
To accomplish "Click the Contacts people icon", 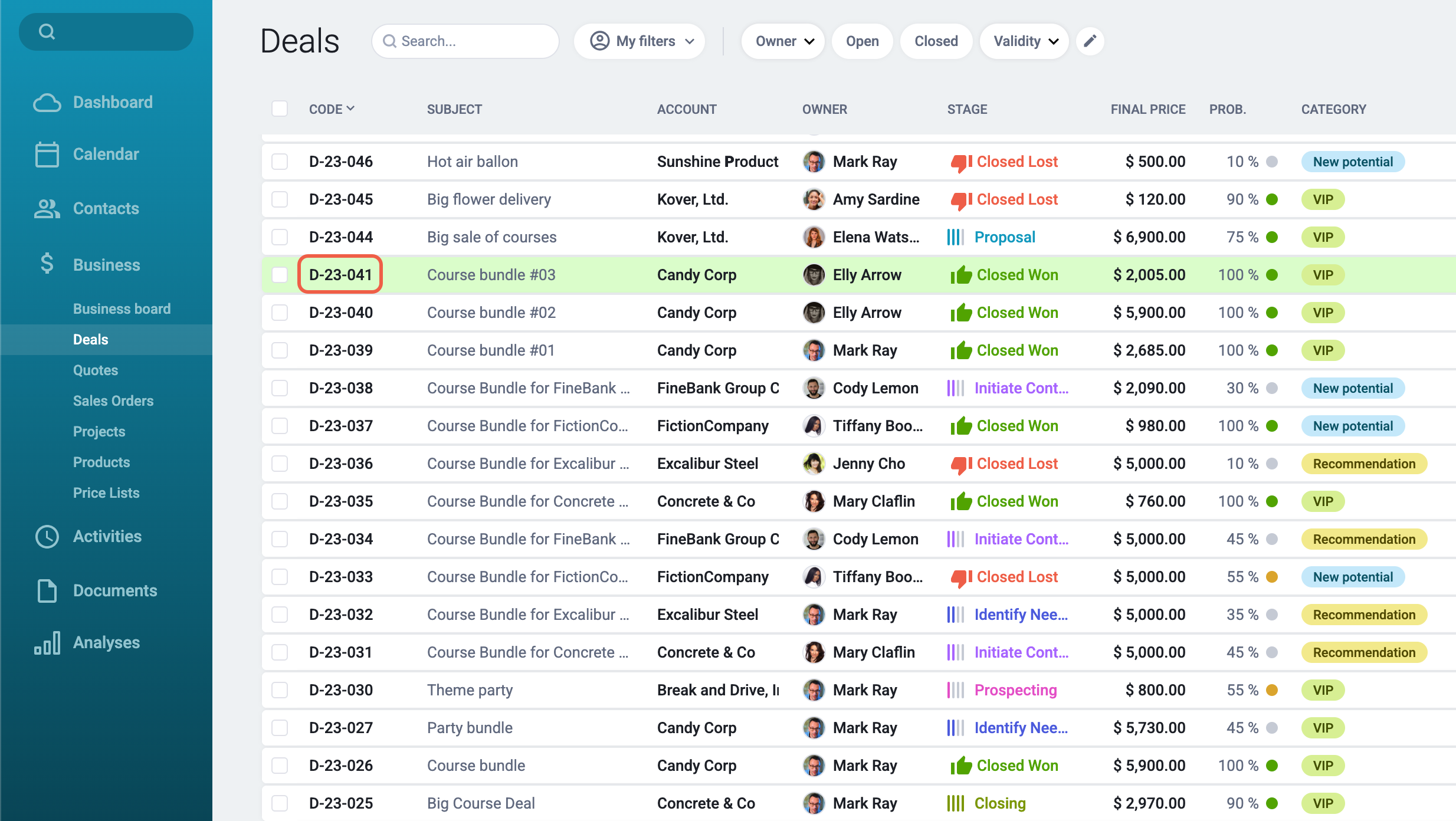I will 47,209.
